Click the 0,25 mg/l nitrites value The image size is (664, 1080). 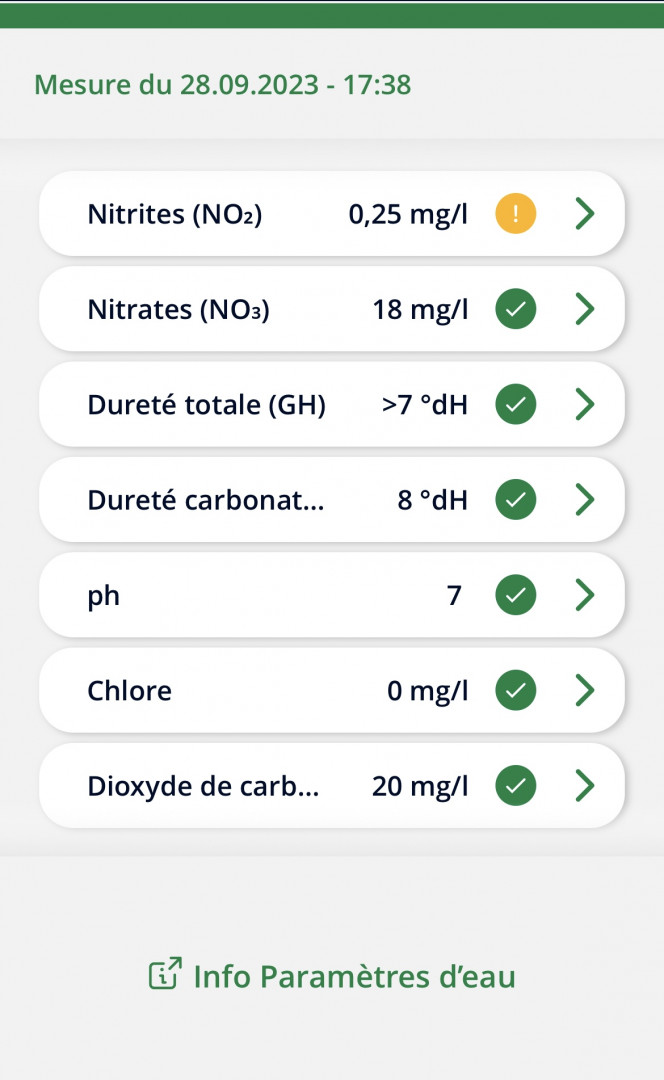pos(408,214)
